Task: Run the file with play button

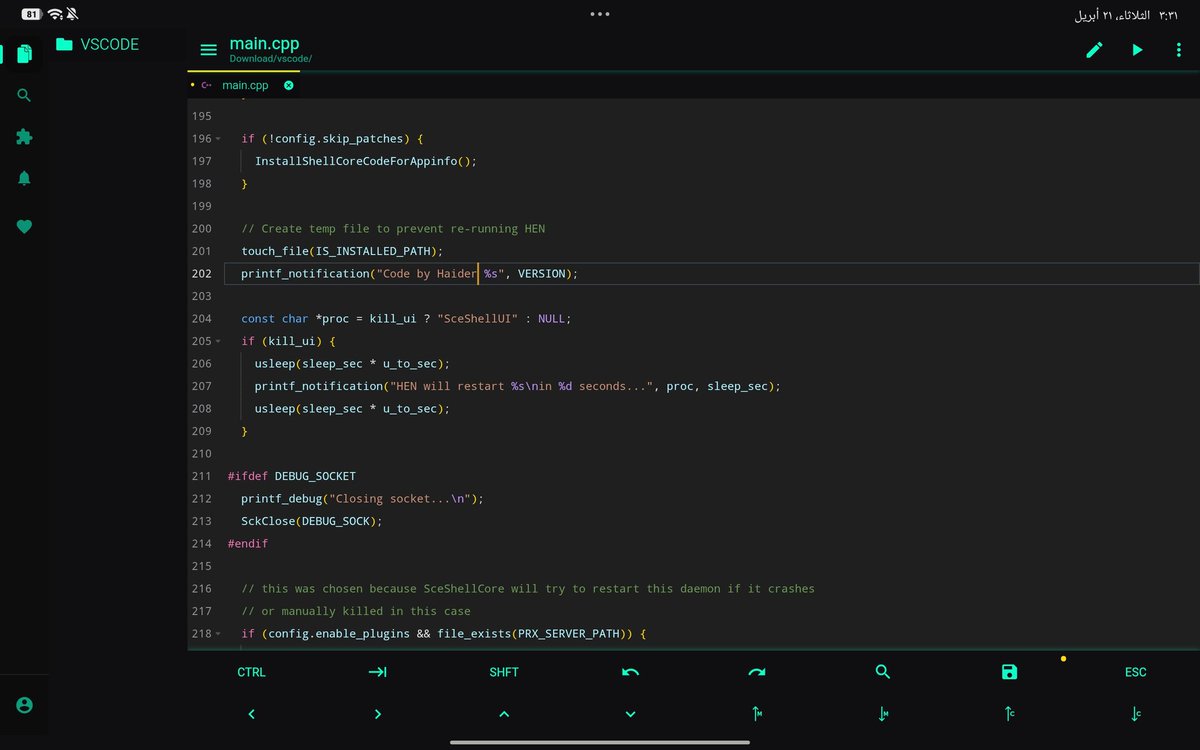Action: click(x=1137, y=50)
